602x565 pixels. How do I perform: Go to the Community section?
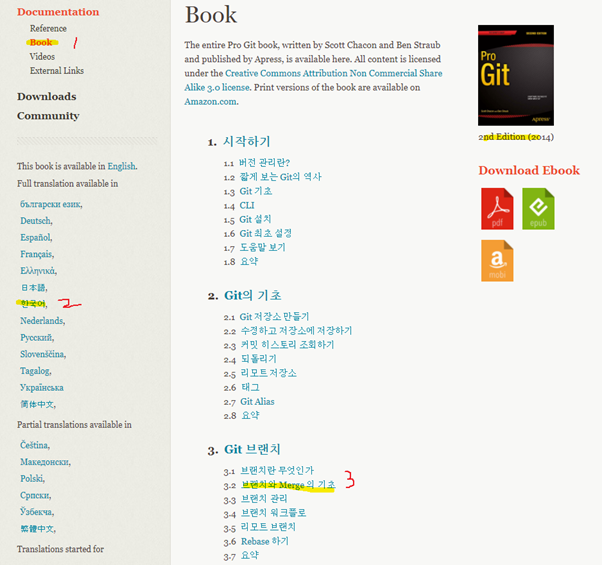click(48, 116)
